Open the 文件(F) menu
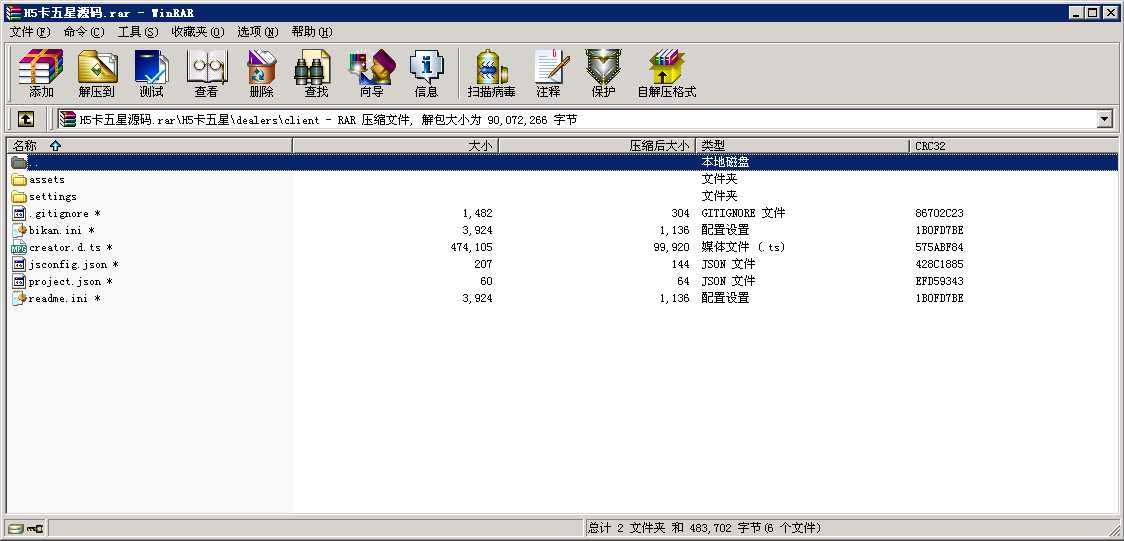This screenshot has width=1124, height=541. [x=30, y=32]
